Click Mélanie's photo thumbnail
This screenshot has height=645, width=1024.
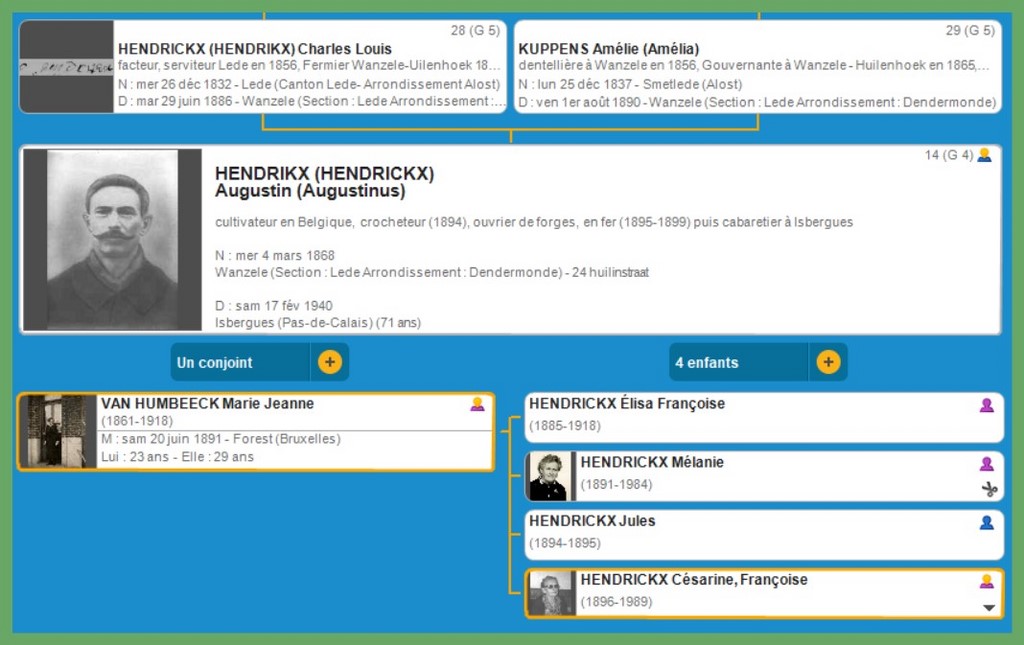pyautogui.click(x=549, y=476)
